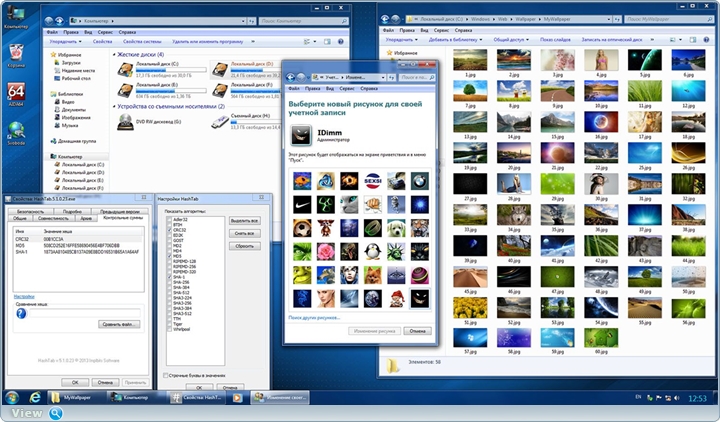Choose the penguin account picture

pyautogui.click(x=372, y=250)
